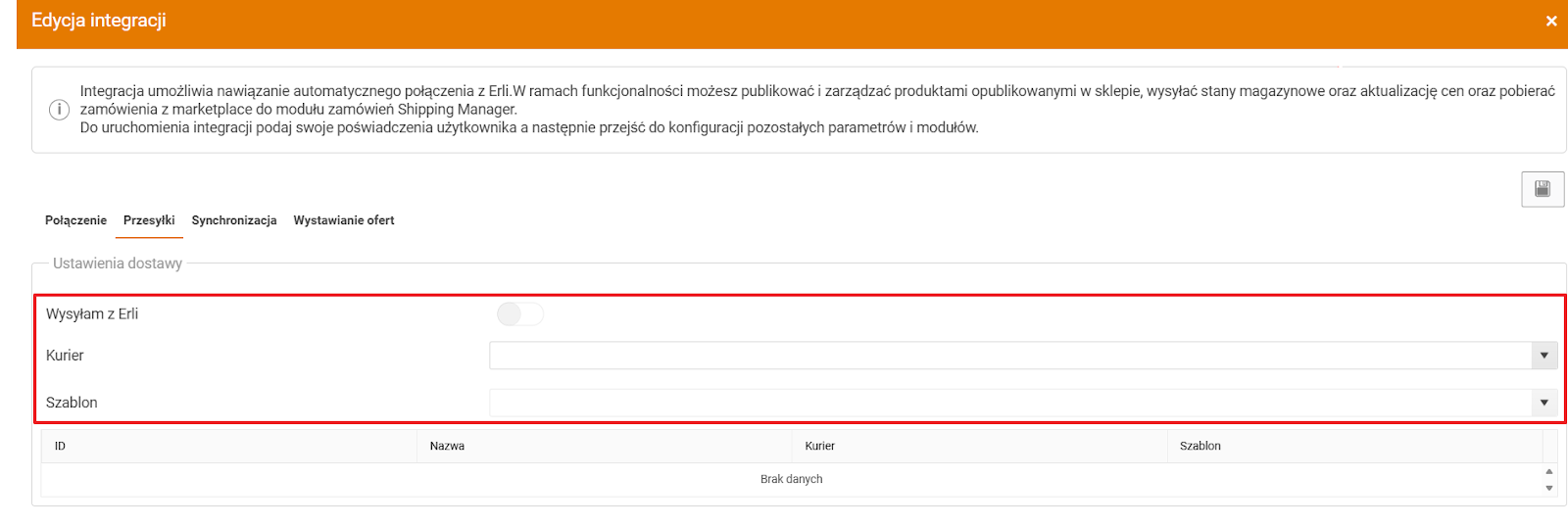Click into the Szablon combo box field

click(1010, 403)
